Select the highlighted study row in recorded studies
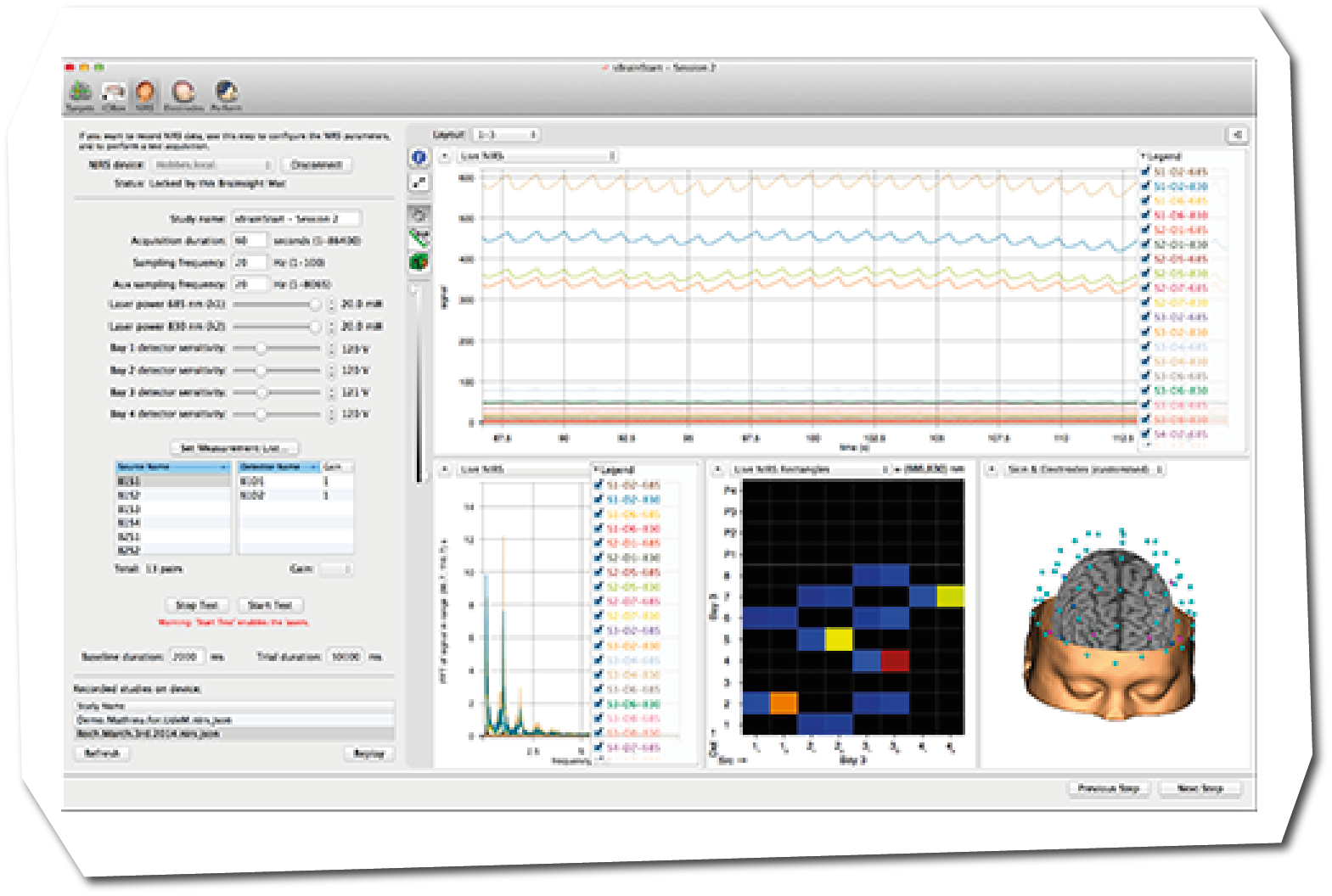Image resolution: width=1332 pixels, height=896 pixels. tap(233, 733)
